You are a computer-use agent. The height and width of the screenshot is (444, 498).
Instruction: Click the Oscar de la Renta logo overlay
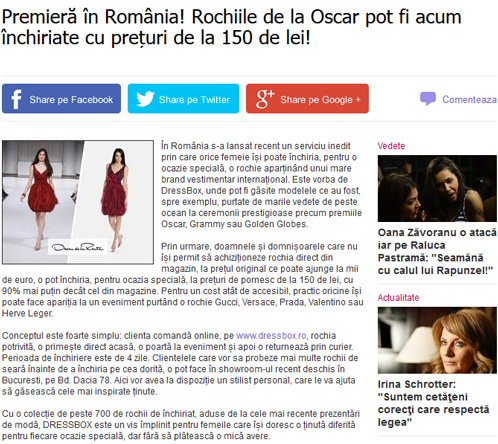[77, 247]
